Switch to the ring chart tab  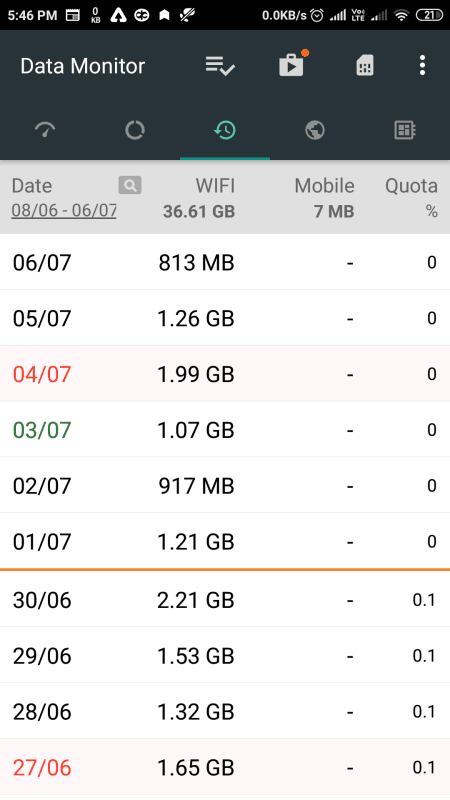pos(135,130)
